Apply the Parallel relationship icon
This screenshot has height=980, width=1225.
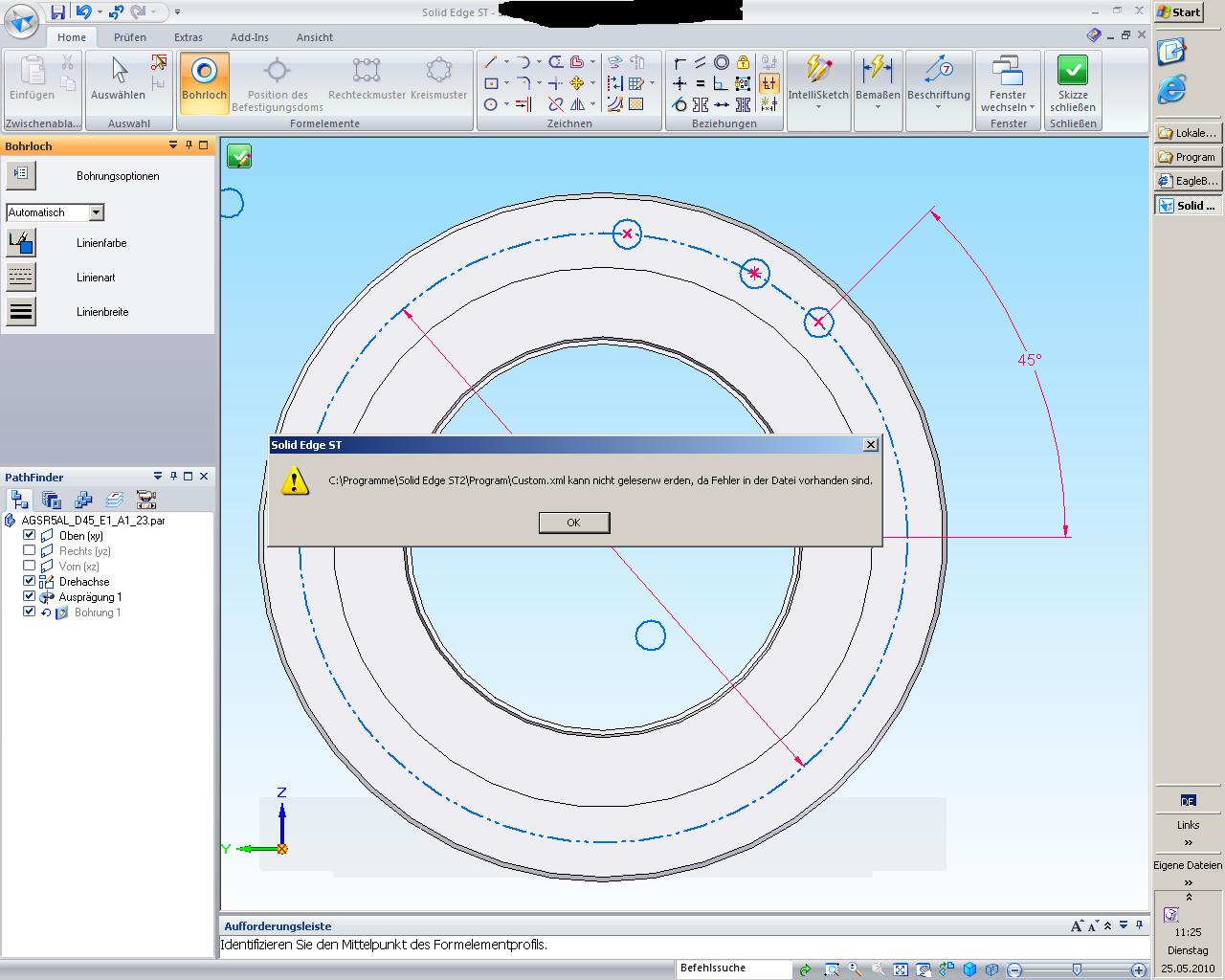pyautogui.click(x=701, y=62)
